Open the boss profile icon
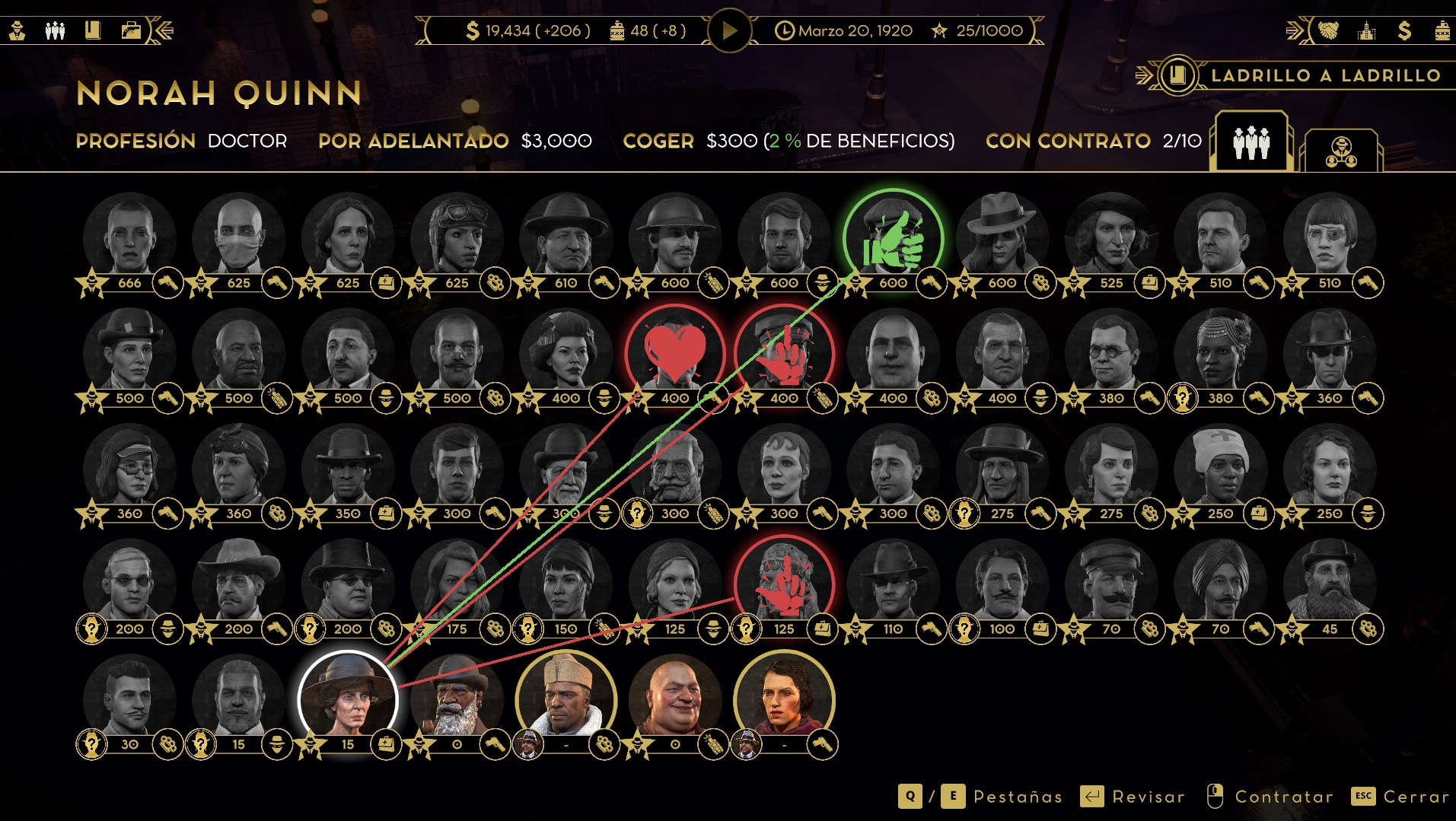Viewport: 1456px width, 821px height. pyautogui.click(x=18, y=30)
